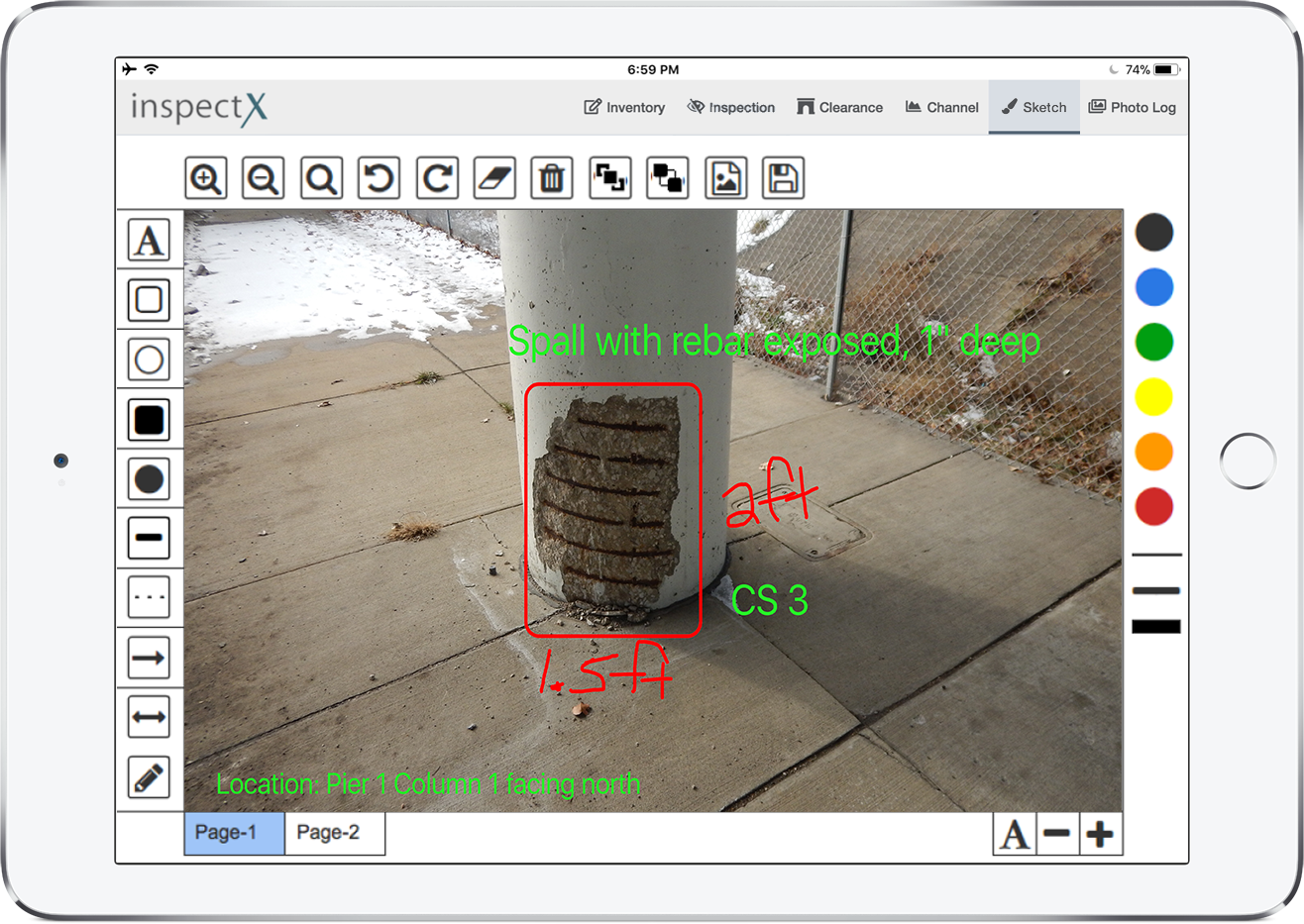The height and width of the screenshot is (924, 1304).
Task: Set the thinnest line thickness
Action: 1156,555
